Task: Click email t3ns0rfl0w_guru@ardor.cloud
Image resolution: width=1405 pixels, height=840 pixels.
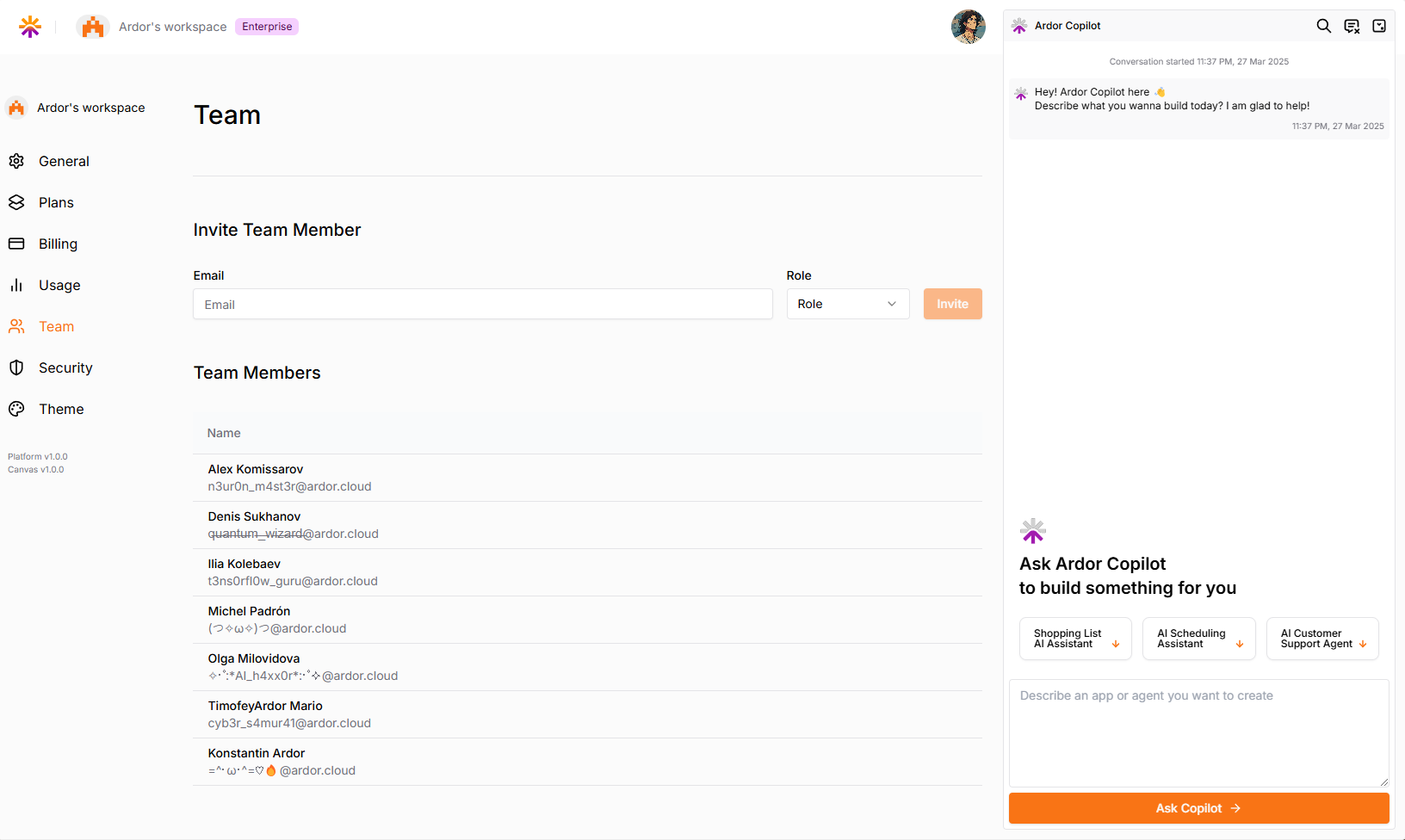Action: (293, 581)
